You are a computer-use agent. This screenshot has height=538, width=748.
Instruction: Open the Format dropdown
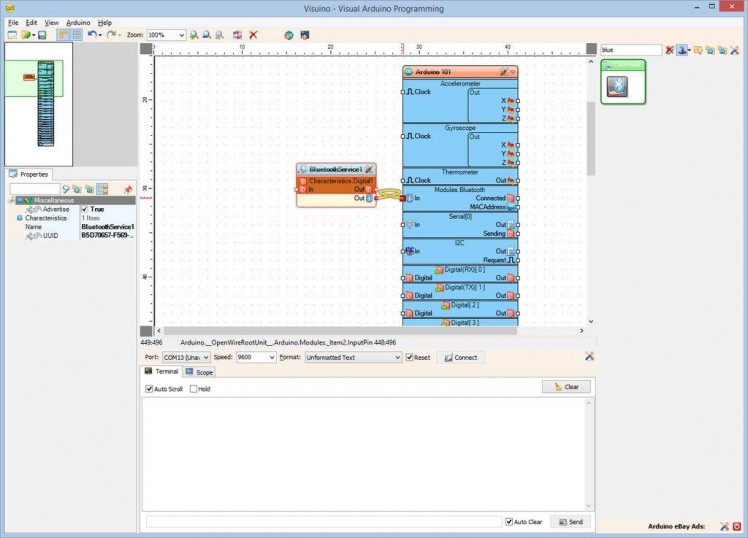coord(396,357)
